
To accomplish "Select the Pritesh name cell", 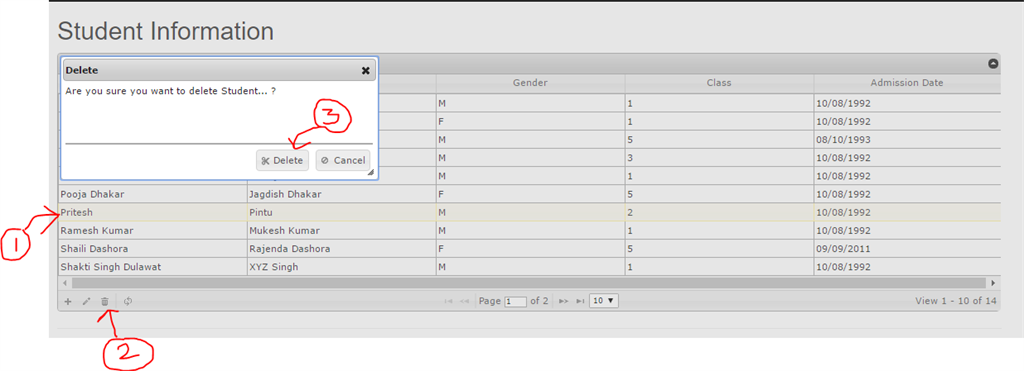I will (153, 212).
